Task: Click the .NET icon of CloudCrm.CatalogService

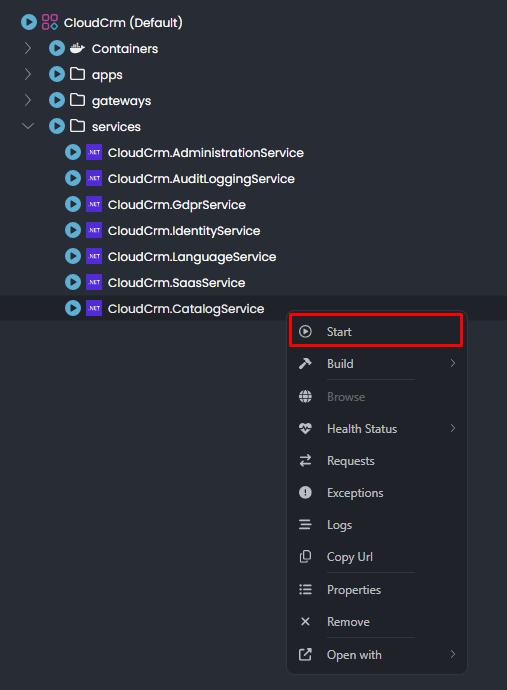Action: click(x=94, y=308)
